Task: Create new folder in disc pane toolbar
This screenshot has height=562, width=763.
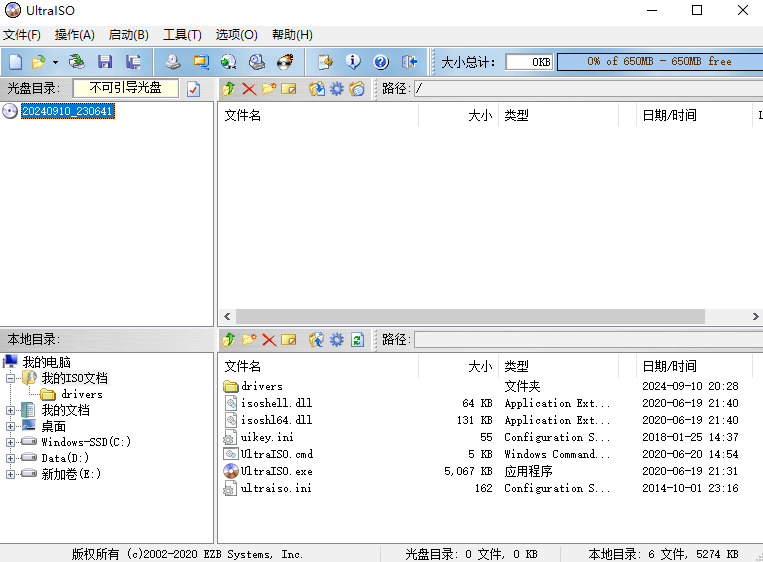Action: click(x=269, y=89)
